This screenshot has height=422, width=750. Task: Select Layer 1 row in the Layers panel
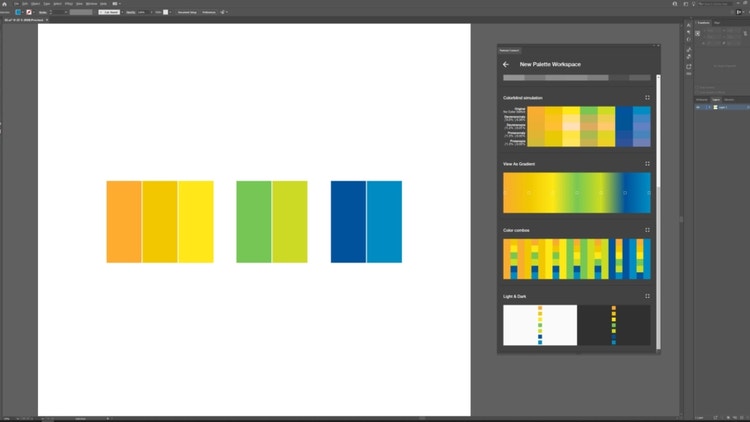pos(722,107)
